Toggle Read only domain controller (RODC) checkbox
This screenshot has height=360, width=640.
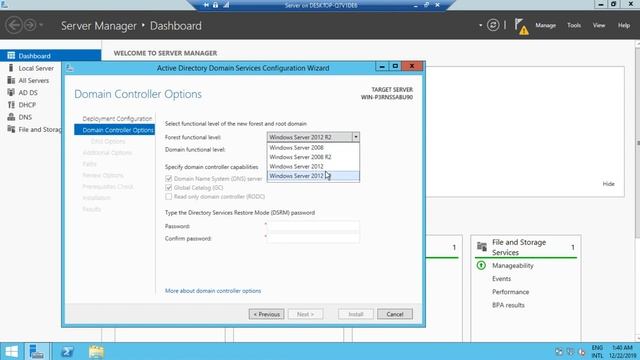169,196
